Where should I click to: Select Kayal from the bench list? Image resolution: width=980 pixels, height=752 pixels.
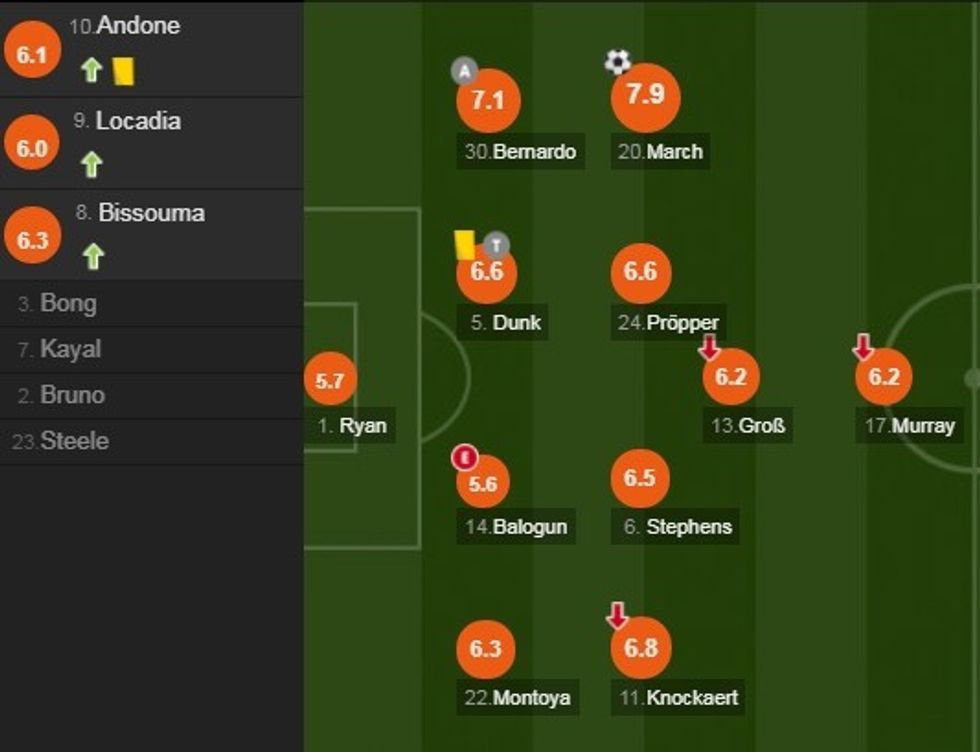[x=70, y=349]
